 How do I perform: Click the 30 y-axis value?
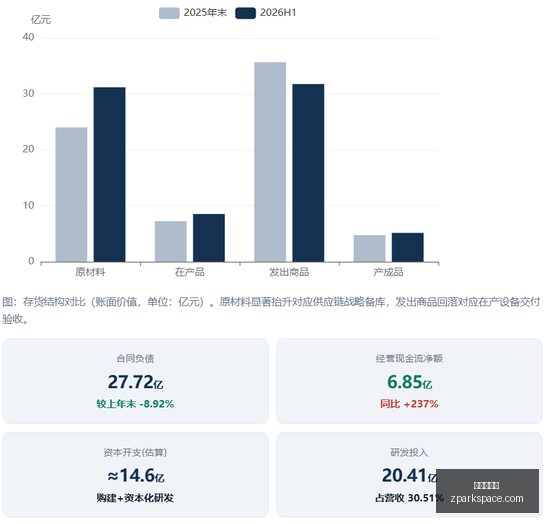click(28, 94)
